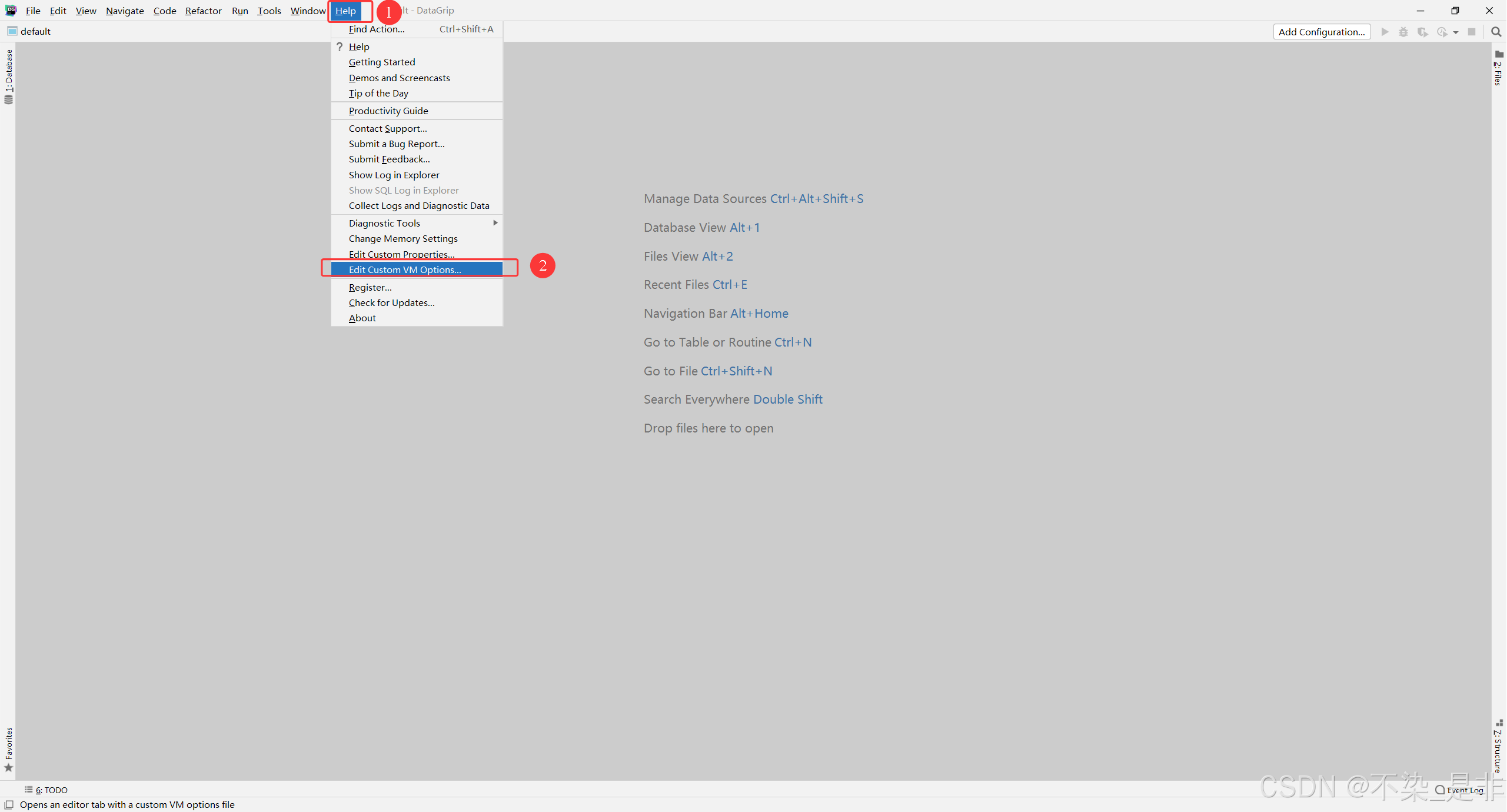Image resolution: width=1507 pixels, height=812 pixels.
Task: Open Search Everywhere magnifier icon
Action: tap(1496, 32)
